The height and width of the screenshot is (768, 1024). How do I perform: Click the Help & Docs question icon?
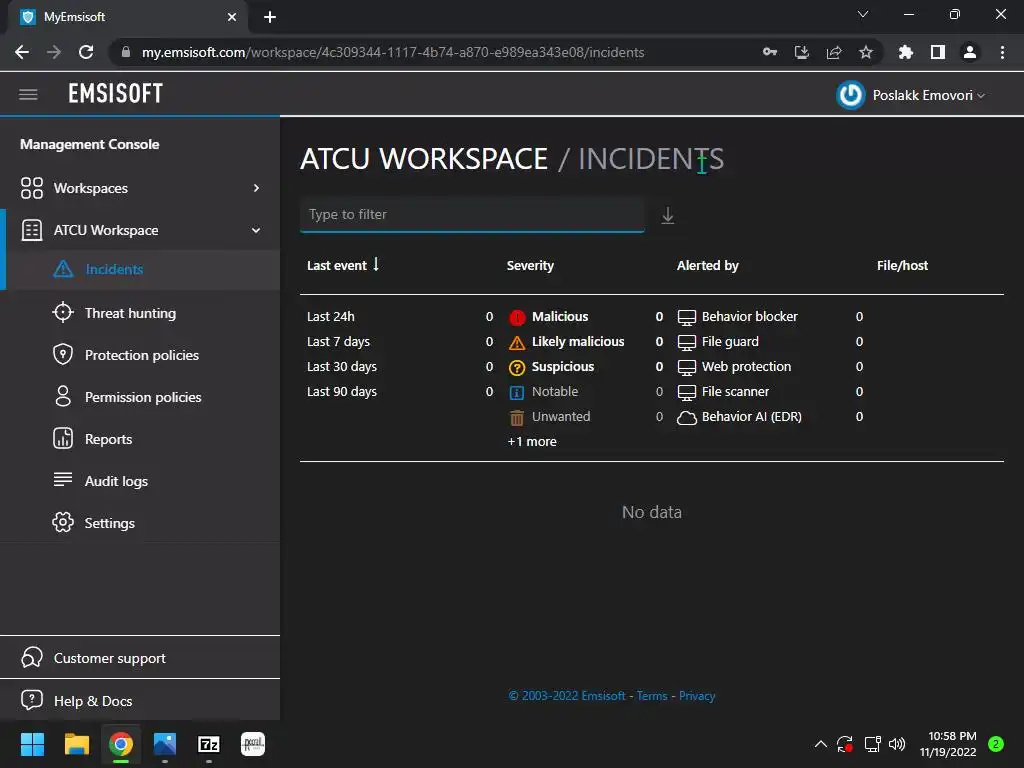click(31, 700)
